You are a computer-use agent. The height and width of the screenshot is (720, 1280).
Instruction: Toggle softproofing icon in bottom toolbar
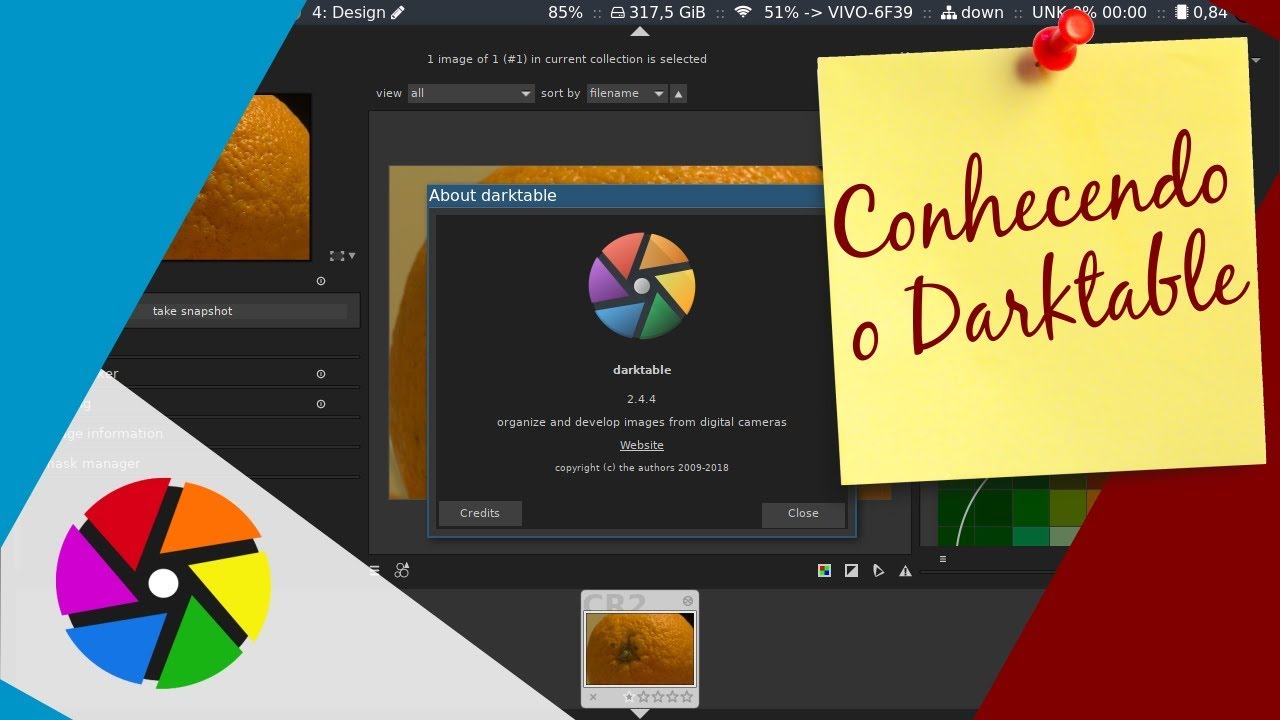(x=878, y=571)
